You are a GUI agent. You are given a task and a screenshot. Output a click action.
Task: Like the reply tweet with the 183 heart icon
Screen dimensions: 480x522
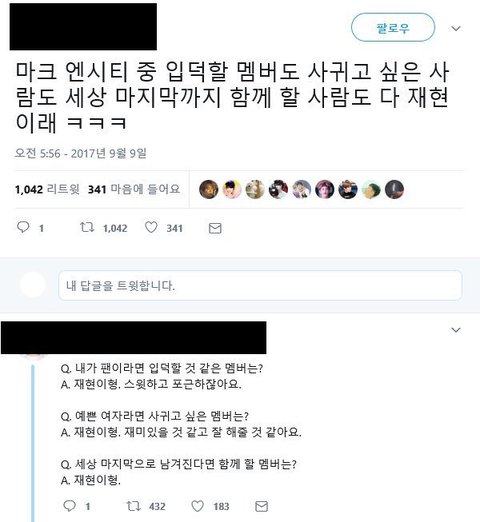click(x=197, y=506)
